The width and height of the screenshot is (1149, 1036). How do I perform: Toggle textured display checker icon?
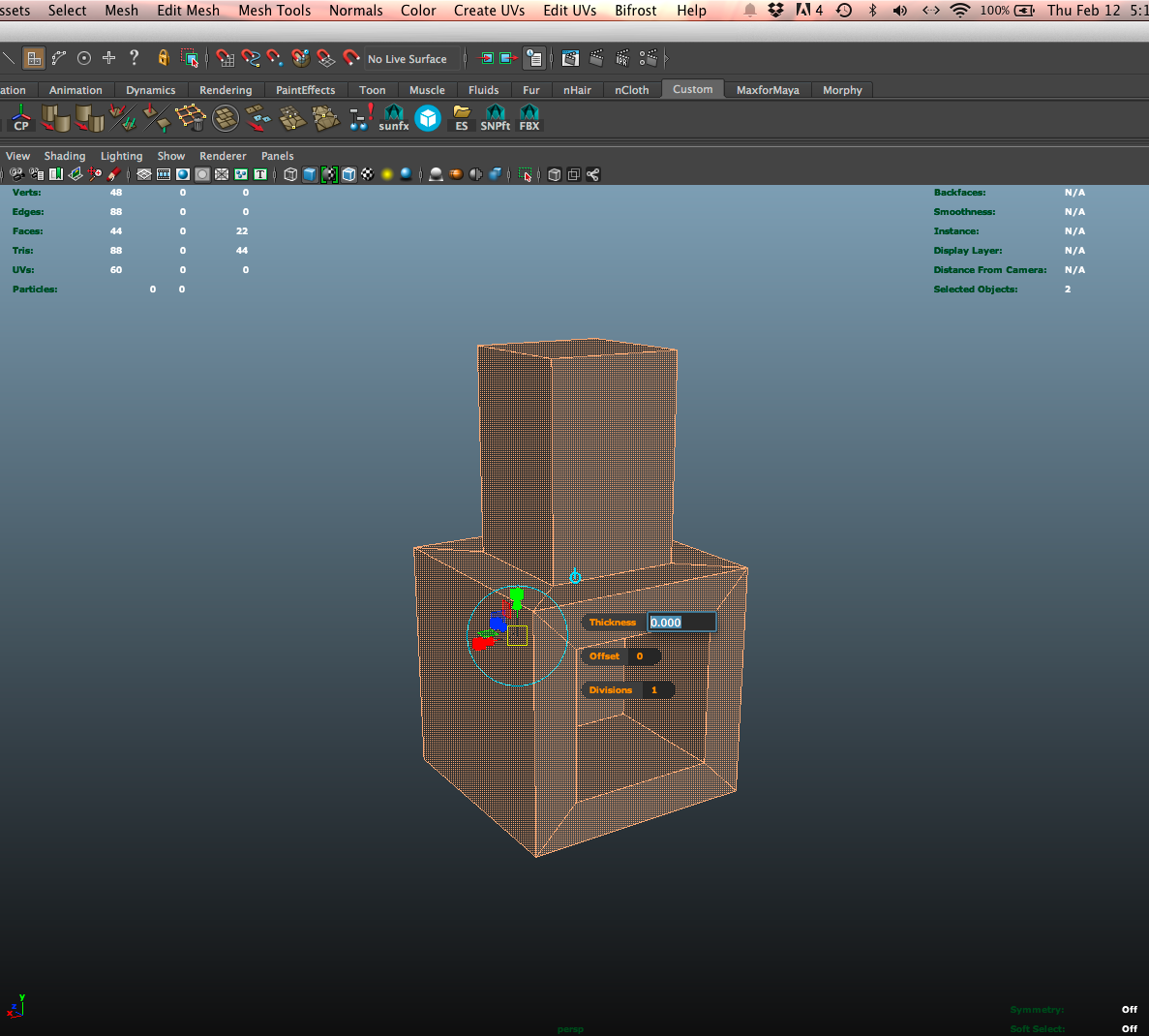(x=368, y=174)
